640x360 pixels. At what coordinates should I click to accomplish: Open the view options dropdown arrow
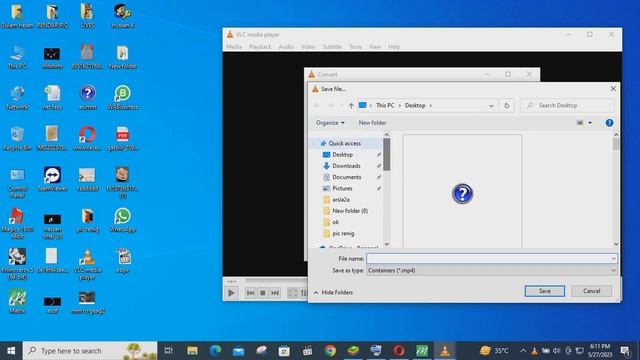[590, 123]
